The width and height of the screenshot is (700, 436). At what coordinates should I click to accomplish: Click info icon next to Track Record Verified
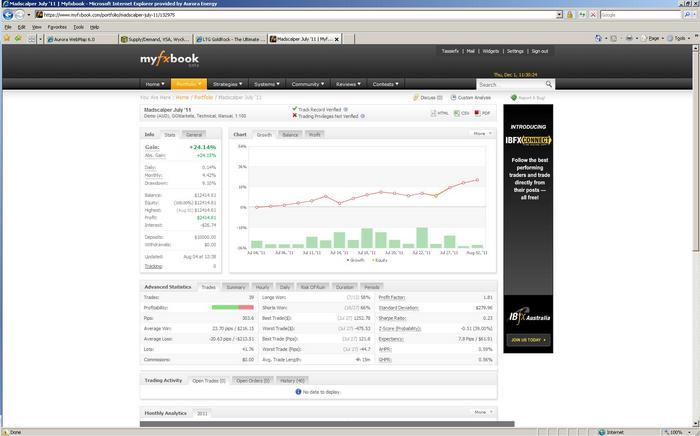346,109
